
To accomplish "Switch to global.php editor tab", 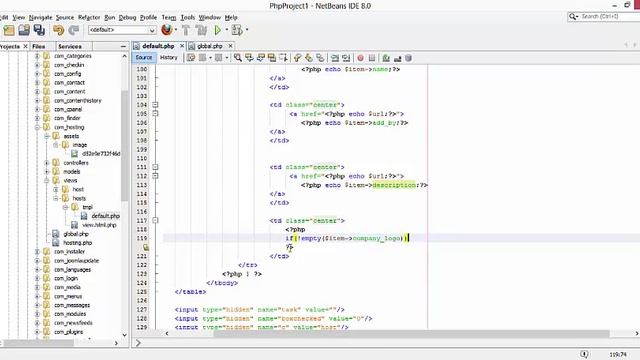I will (x=210, y=46).
